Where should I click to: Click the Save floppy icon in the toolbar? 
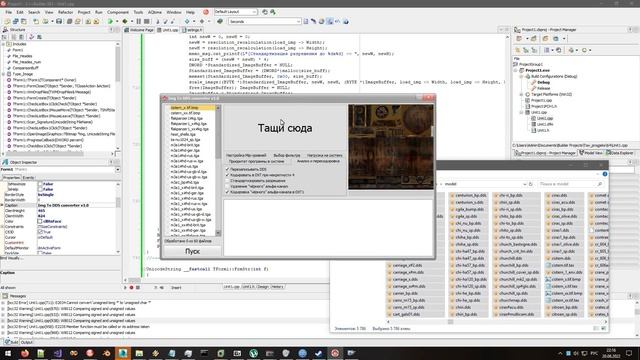point(59,21)
